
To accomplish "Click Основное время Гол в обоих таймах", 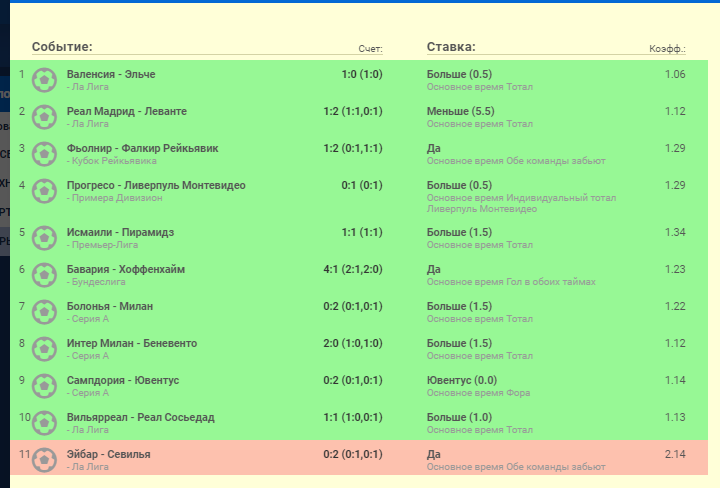I will [x=511, y=282].
